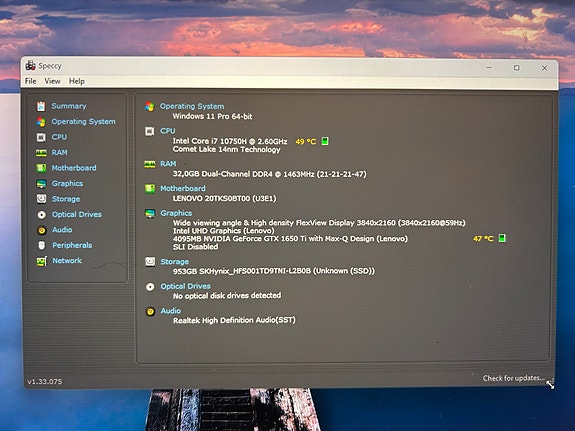Click the RAM stick icon in sidebar
Screen dimensions: 575x431
pos(41,153)
